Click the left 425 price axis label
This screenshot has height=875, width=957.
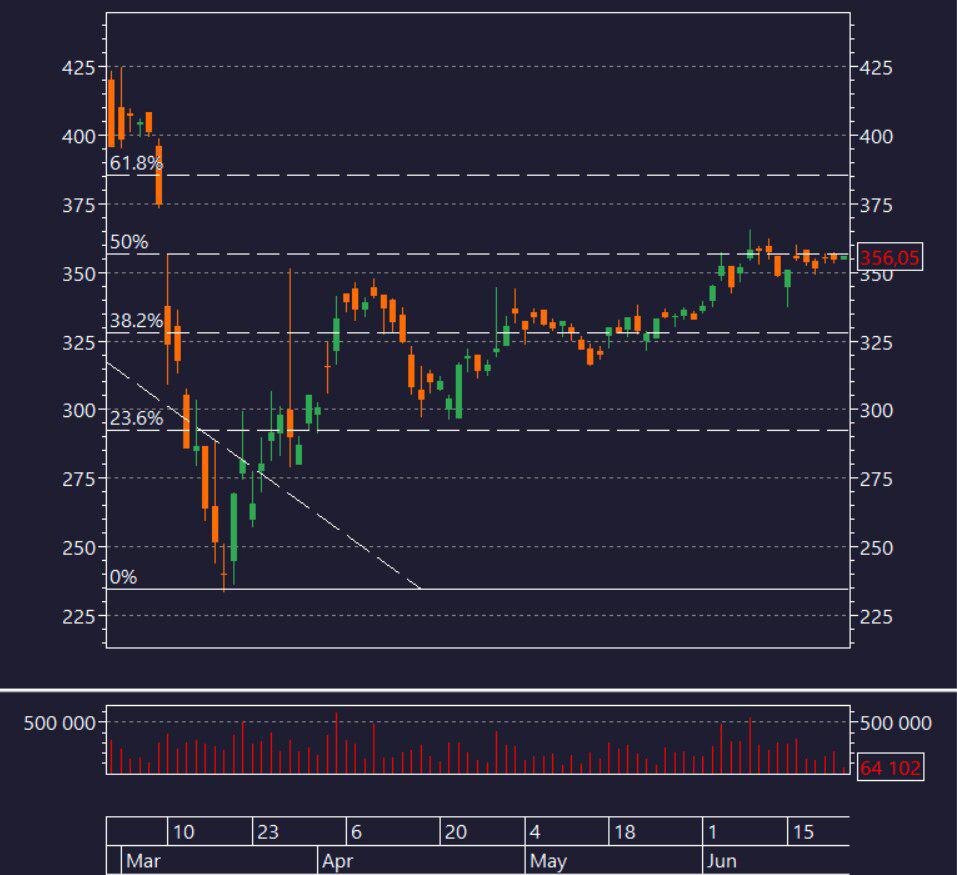[79, 67]
